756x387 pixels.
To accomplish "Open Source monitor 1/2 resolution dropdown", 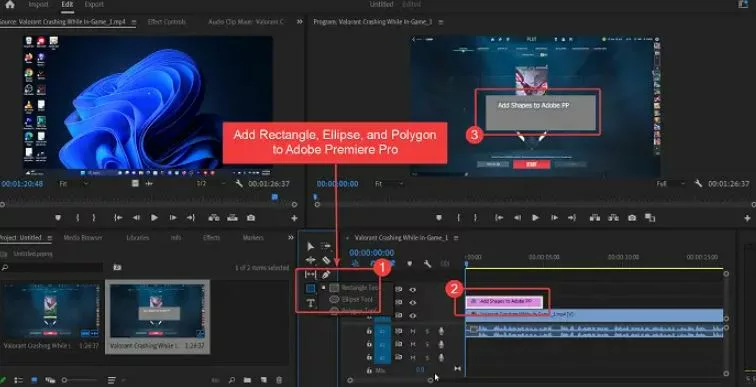I will 210,184.
